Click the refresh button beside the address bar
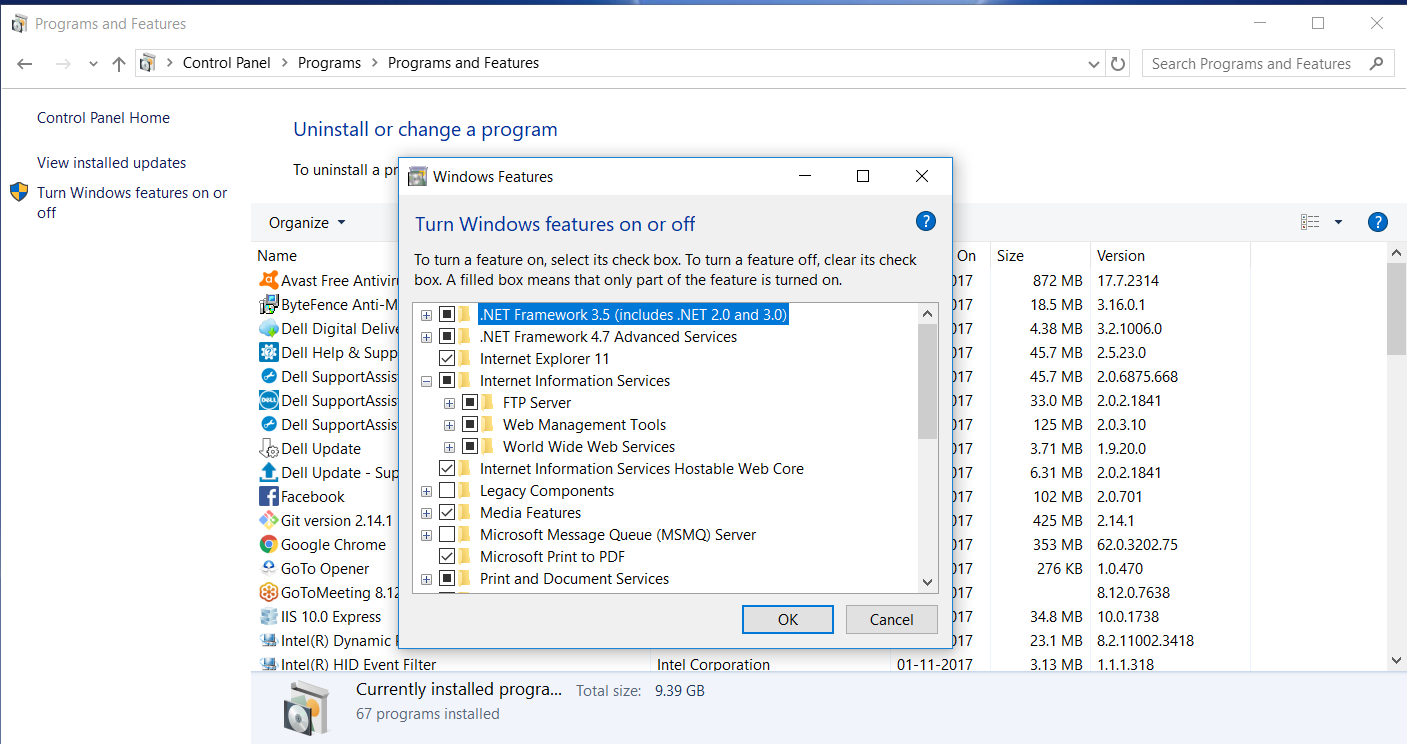 pos(1119,63)
